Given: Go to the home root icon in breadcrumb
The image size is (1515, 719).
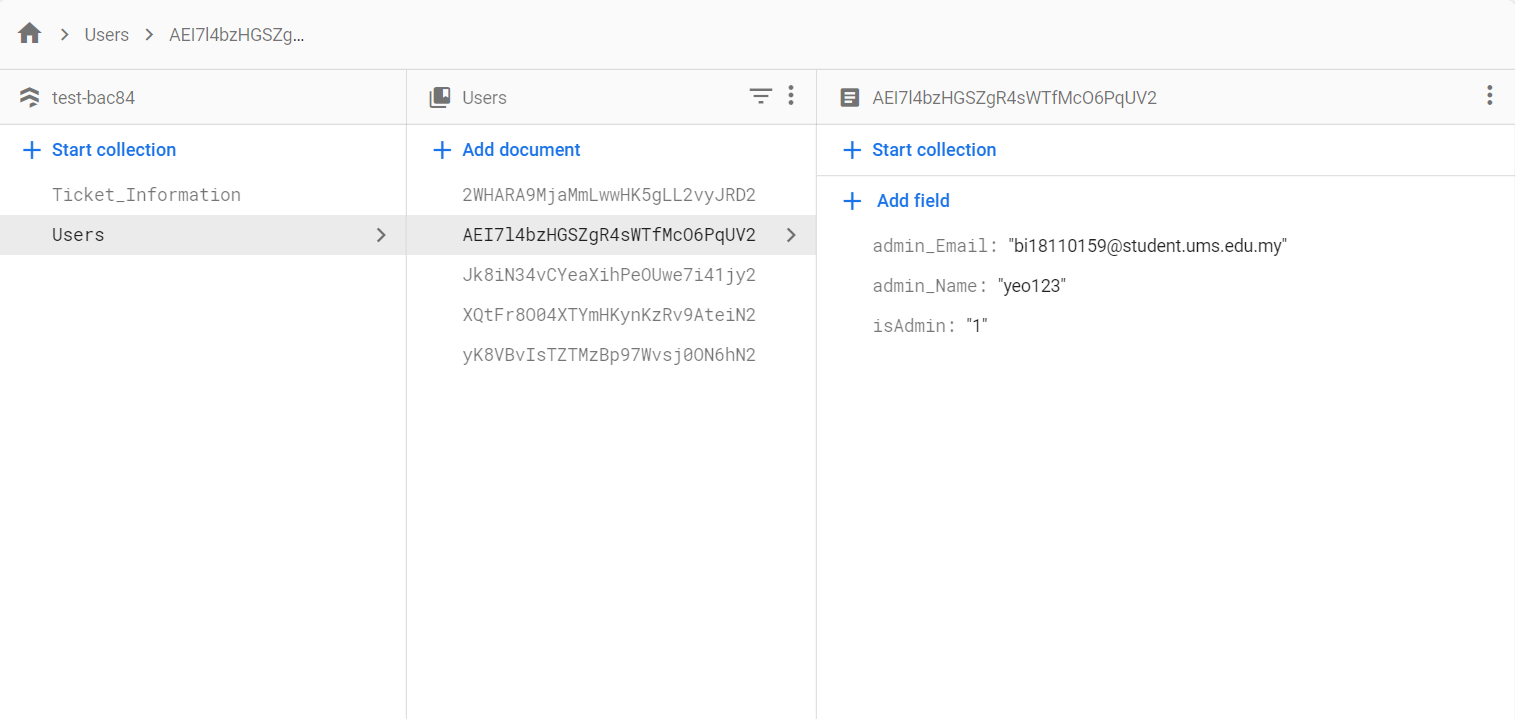Looking at the screenshot, I should tap(30, 34).
